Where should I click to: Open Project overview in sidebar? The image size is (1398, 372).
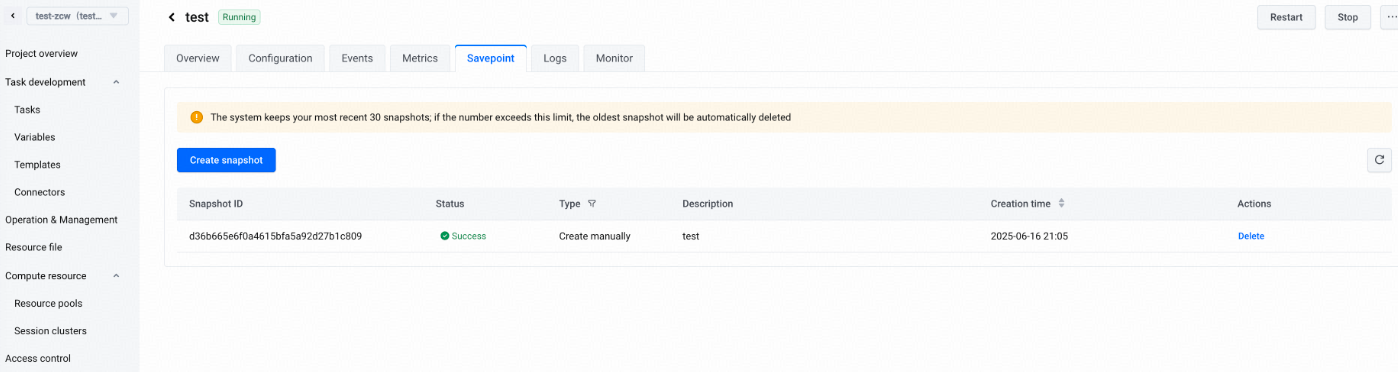[41, 54]
